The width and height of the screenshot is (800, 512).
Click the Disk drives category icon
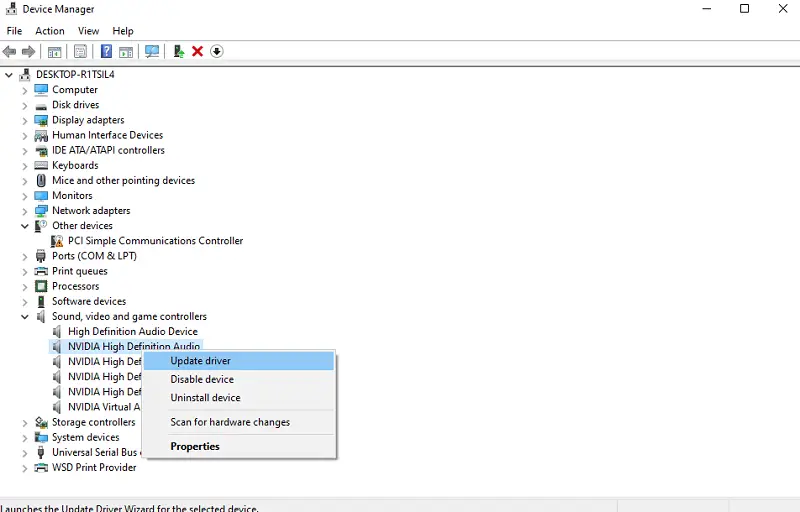(x=41, y=106)
